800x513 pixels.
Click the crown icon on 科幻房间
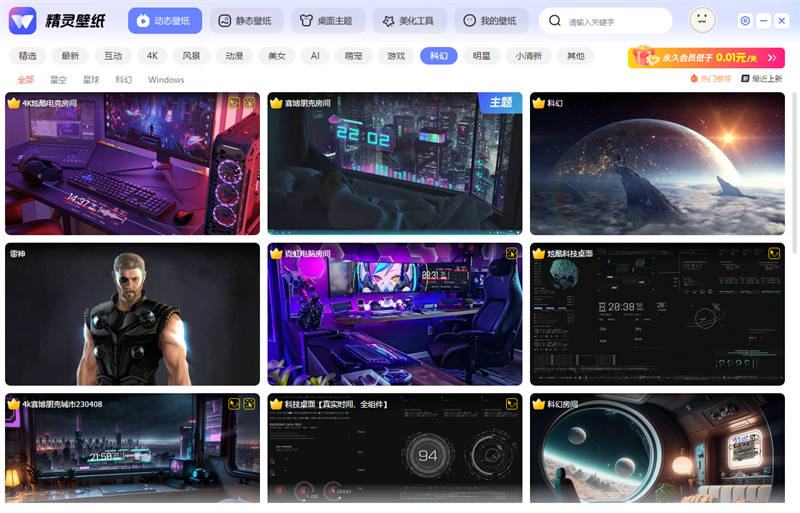539,404
